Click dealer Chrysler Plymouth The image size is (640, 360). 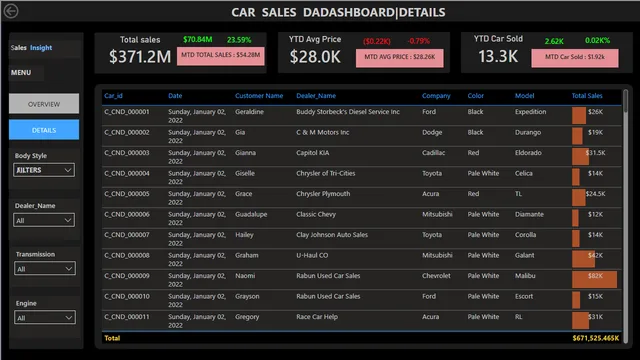point(323,194)
